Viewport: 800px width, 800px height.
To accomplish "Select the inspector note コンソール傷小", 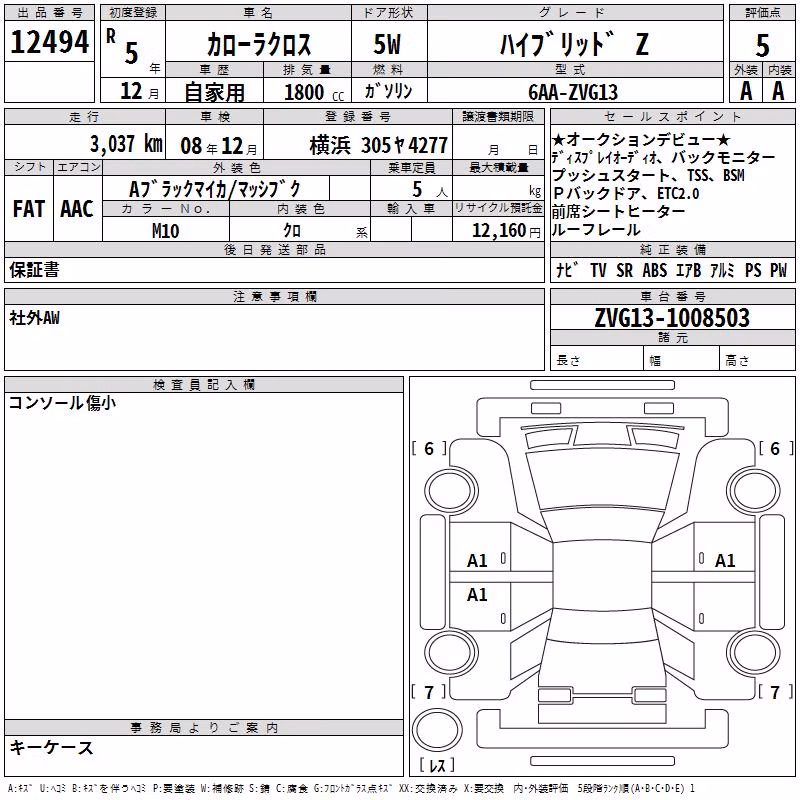I will pos(62,403).
